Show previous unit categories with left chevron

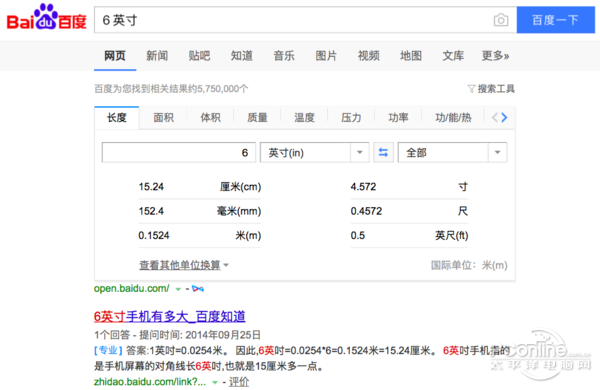point(494,117)
